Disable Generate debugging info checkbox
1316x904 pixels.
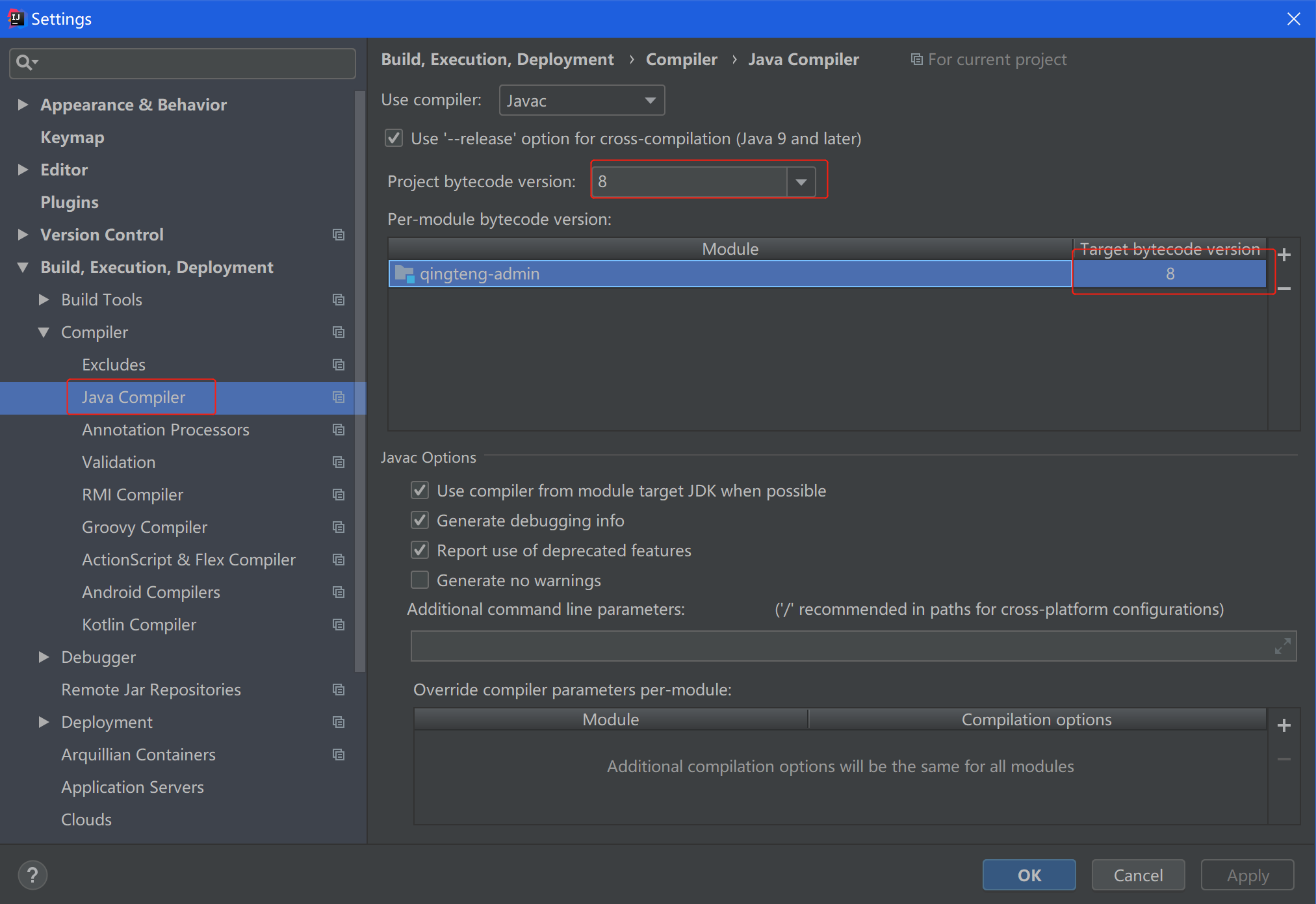[420, 521]
